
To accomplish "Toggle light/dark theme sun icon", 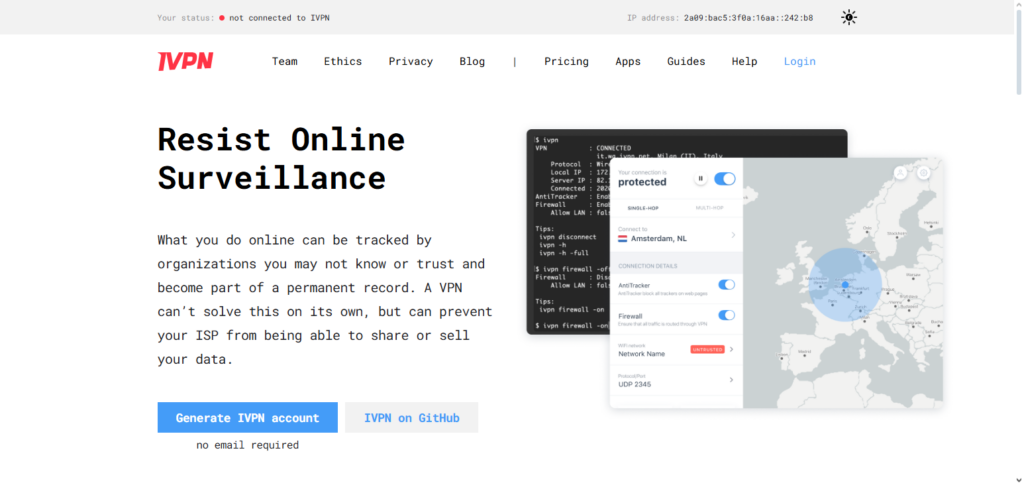I will tap(849, 17).
